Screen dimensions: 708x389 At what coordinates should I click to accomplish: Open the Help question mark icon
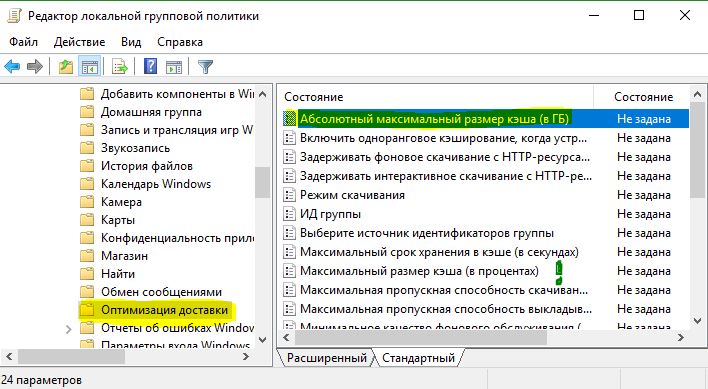(x=150, y=66)
